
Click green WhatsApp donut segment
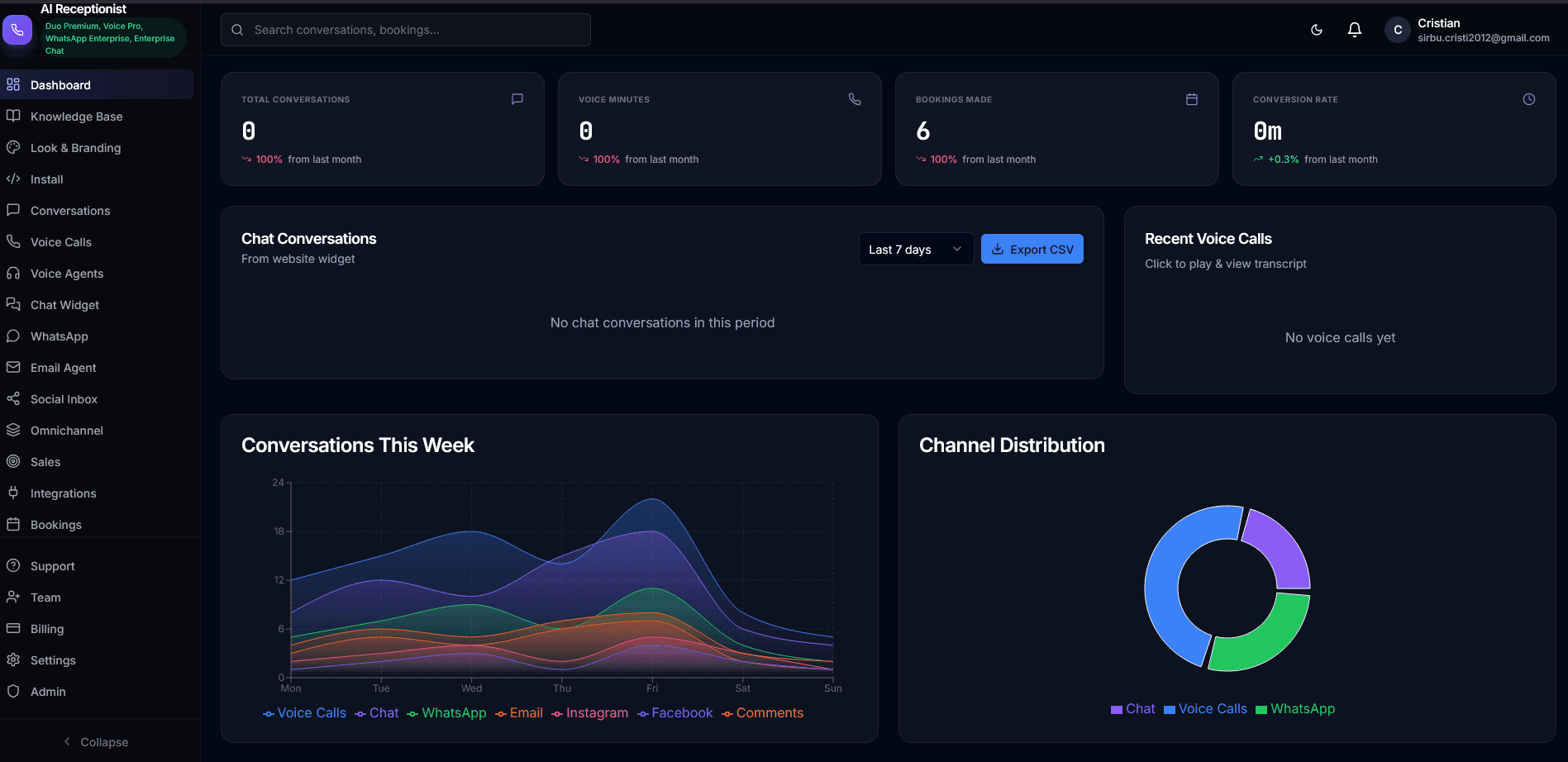[x=1269, y=638]
